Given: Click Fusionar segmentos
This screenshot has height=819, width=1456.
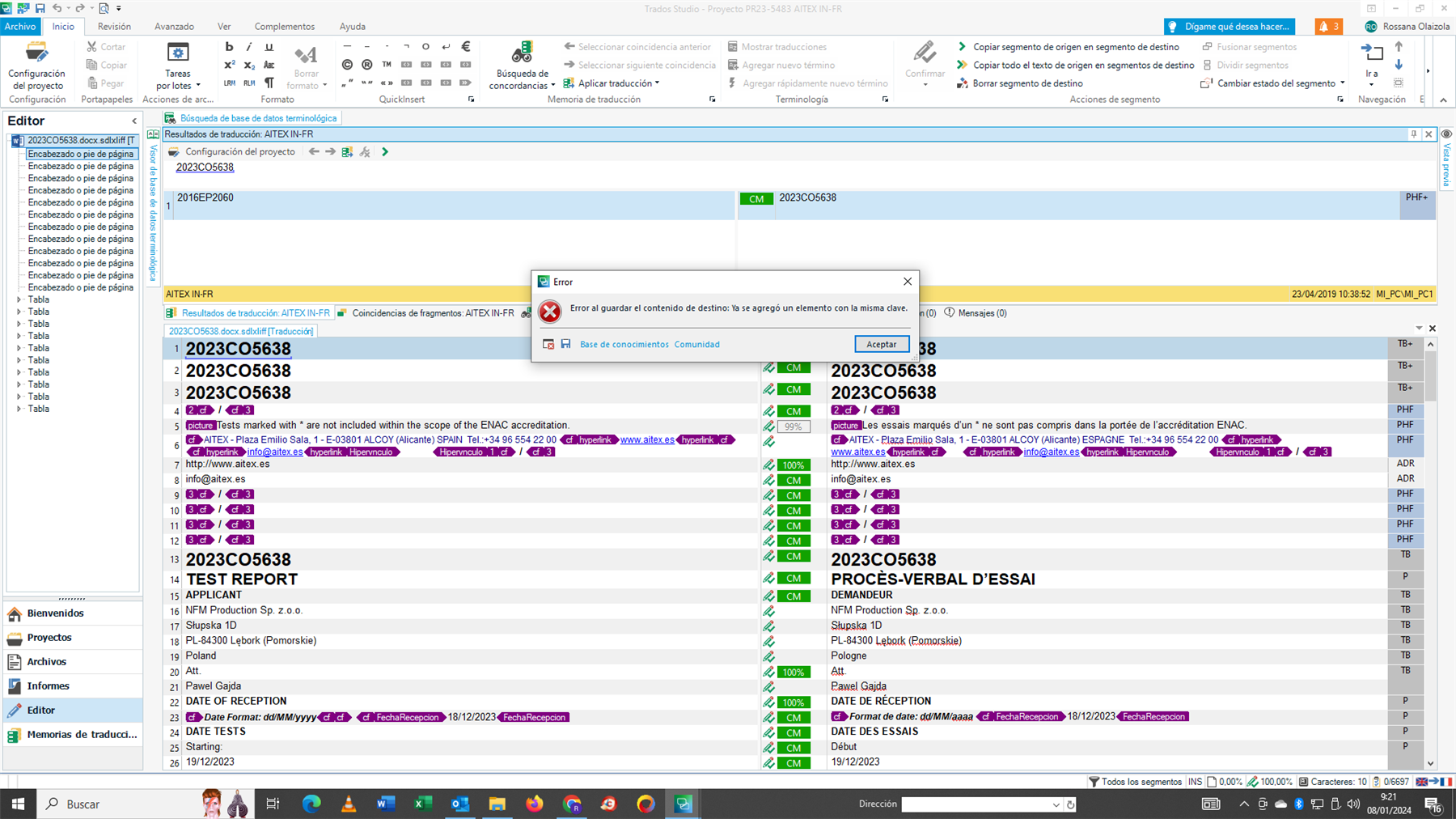Looking at the screenshot, I should [1249, 47].
